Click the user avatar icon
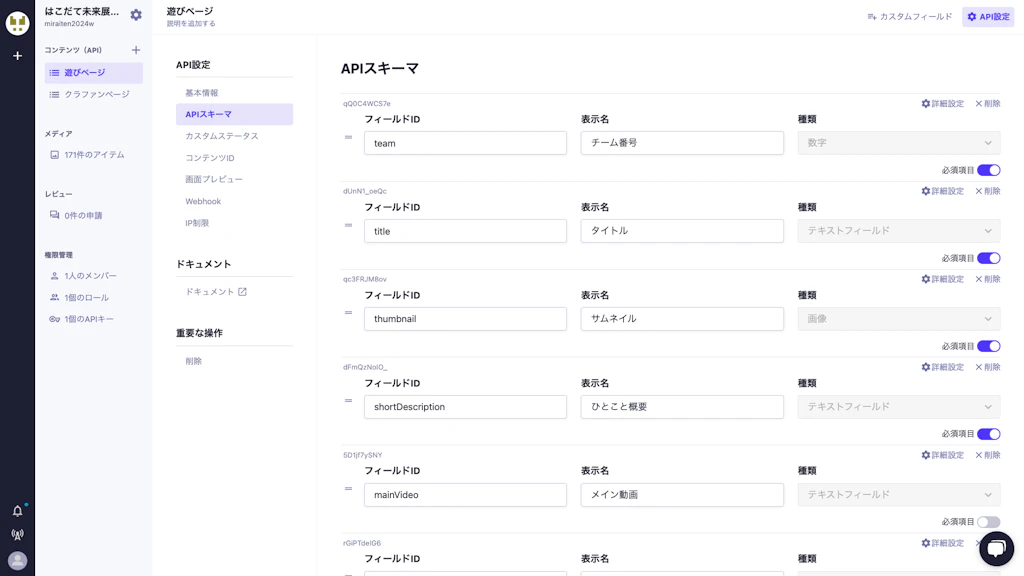1024x576 pixels. pos(17,561)
